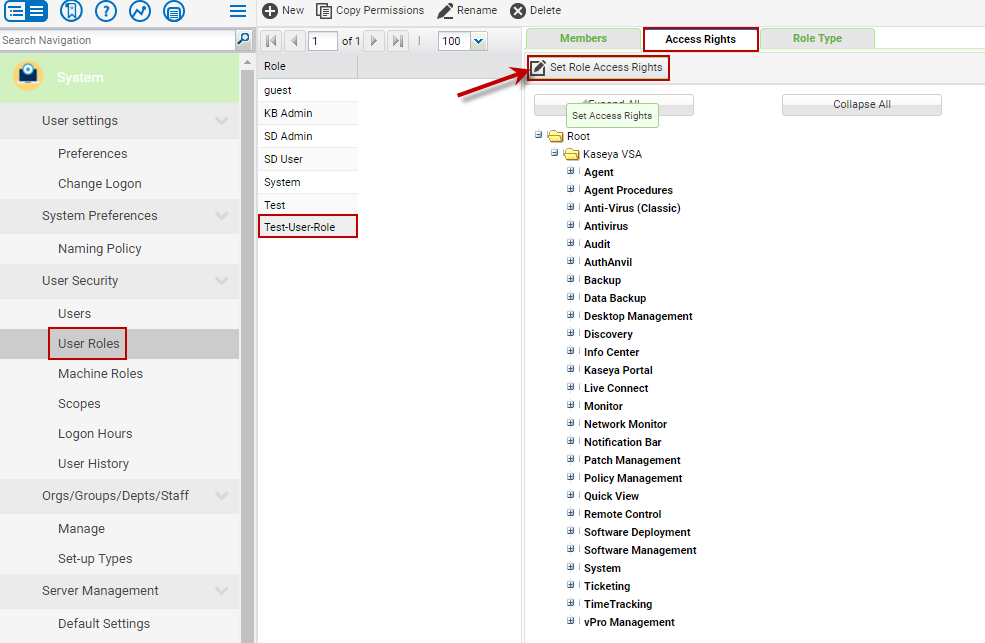Open the navigation list view icon
This screenshot has height=643, width=985.
point(26,11)
